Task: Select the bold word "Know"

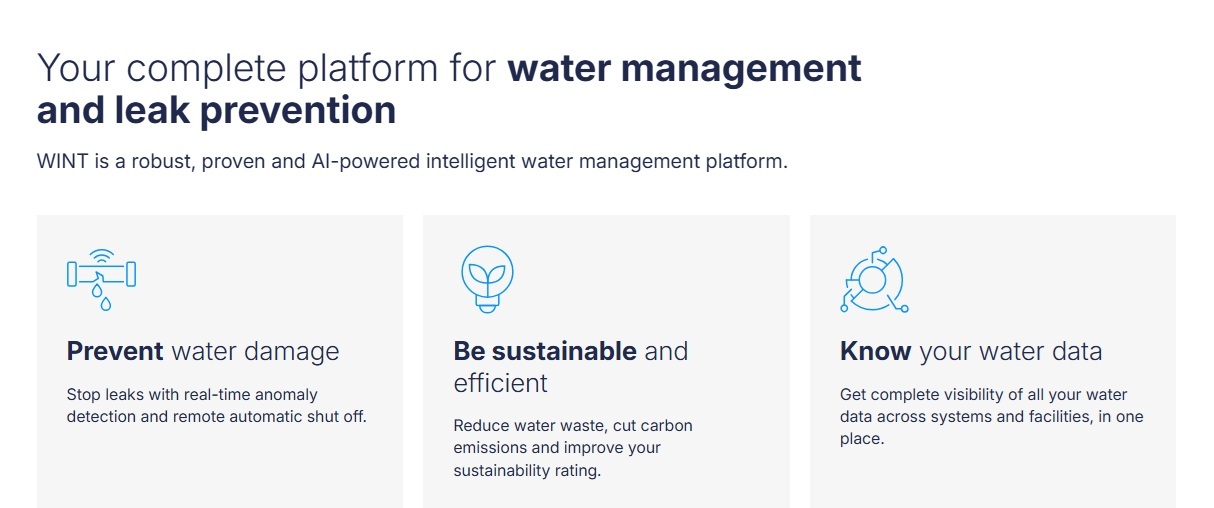Action: (x=875, y=351)
